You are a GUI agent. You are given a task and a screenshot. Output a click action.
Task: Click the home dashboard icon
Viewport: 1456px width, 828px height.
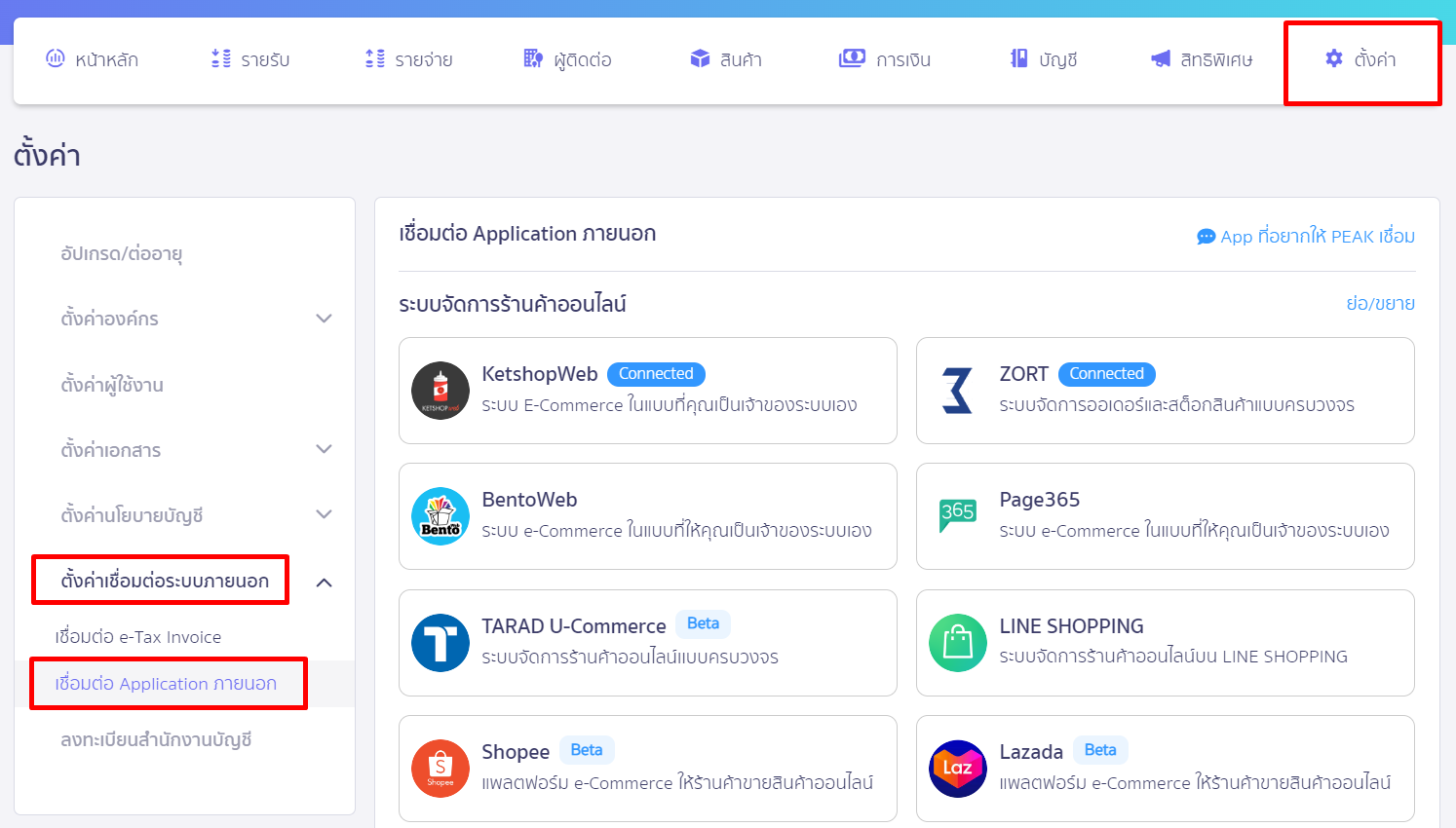pos(56,58)
